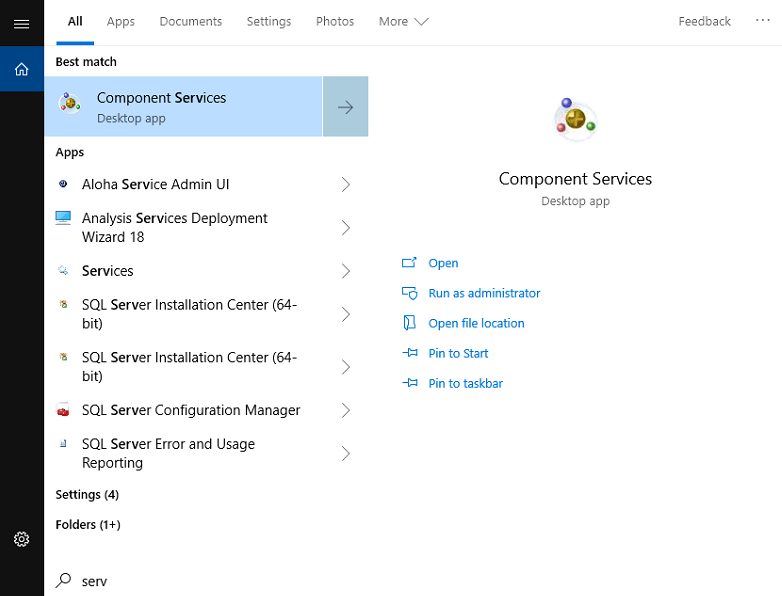The width and height of the screenshot is (782, 596).
Task: Select Component Services best match result
Action: (x=183, y=106)
